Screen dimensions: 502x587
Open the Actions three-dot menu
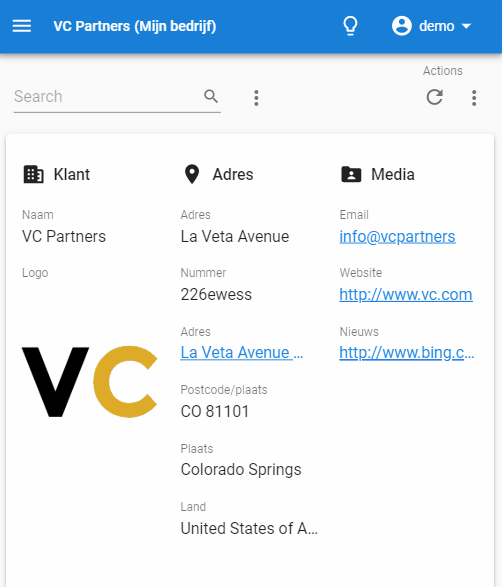[x=474, y=98]
